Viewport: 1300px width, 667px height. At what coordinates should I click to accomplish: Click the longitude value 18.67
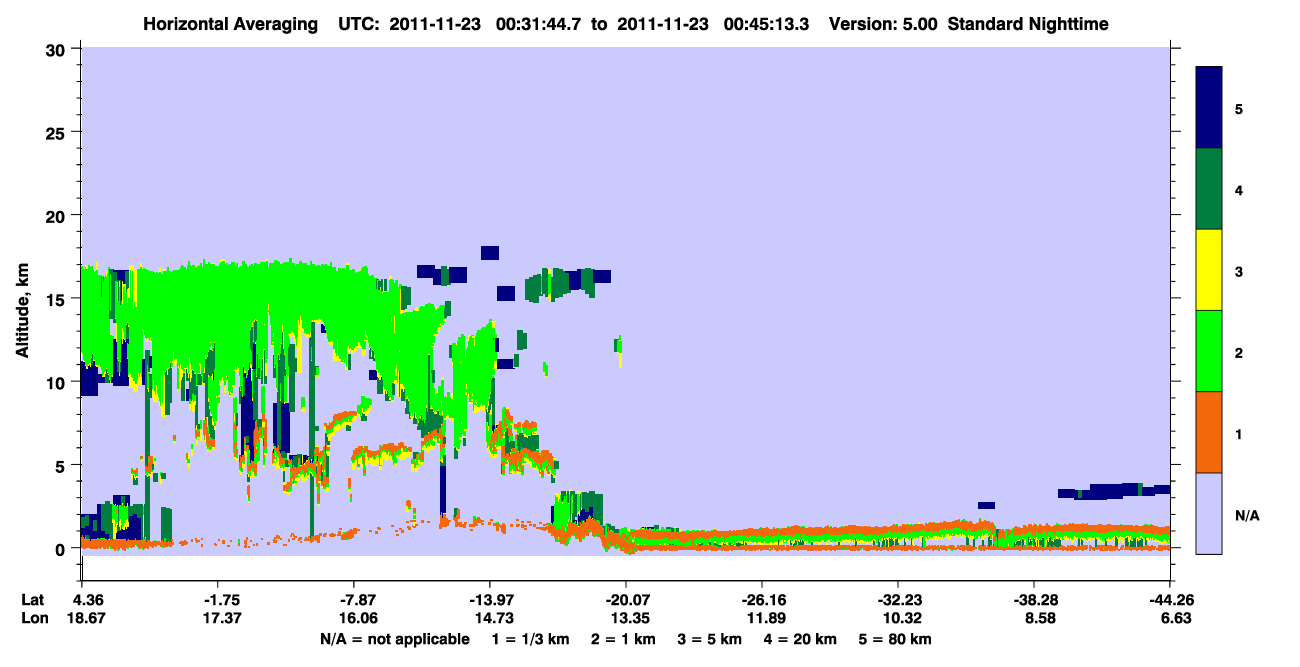tap(86, 619)
